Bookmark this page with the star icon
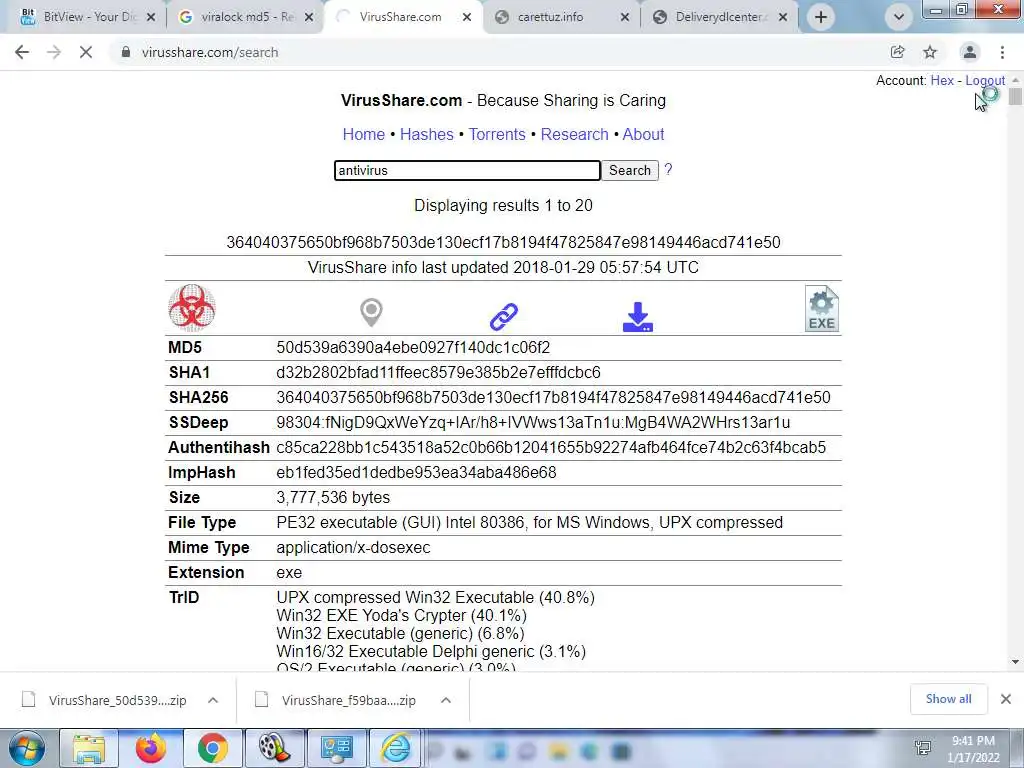1024x768 pixels. [x=930, y=52]
